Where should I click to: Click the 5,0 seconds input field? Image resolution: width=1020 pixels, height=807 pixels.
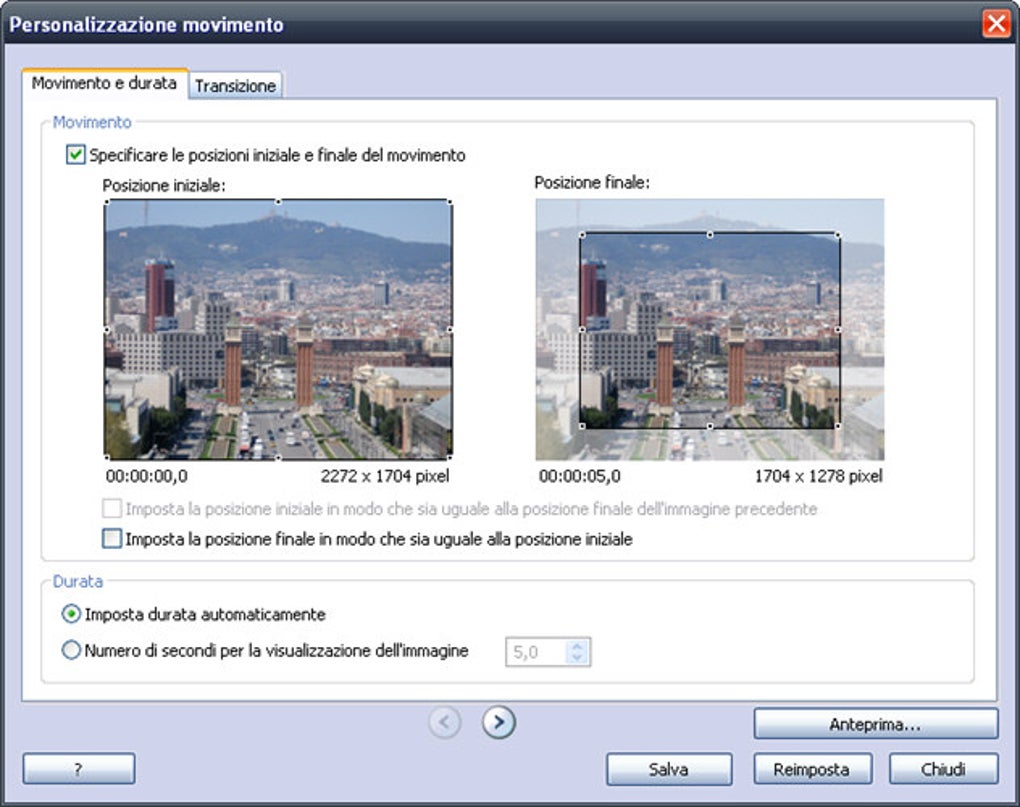pos(537,652)
